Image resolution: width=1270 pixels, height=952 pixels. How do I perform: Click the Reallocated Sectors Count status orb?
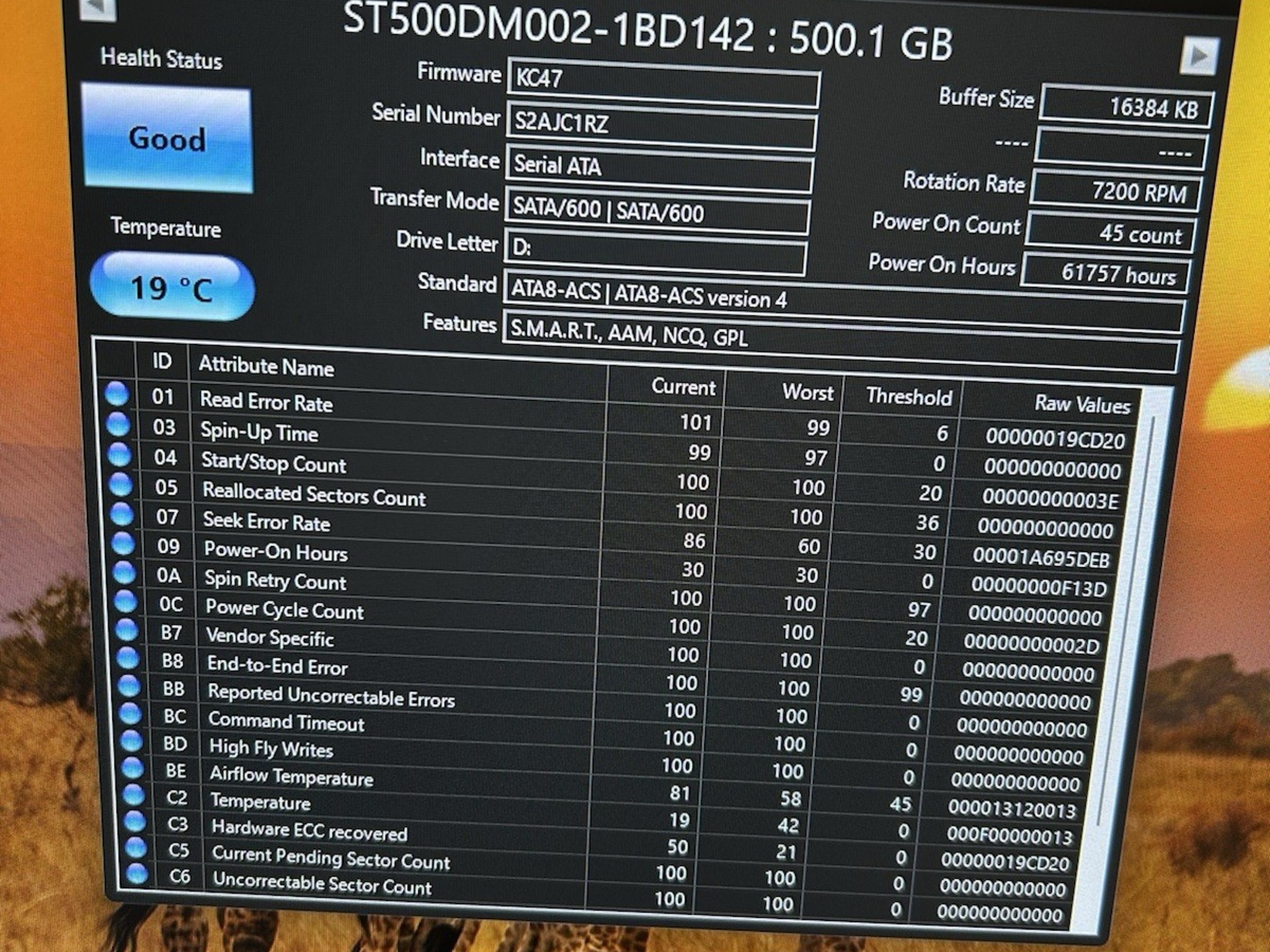coord(120,484)
